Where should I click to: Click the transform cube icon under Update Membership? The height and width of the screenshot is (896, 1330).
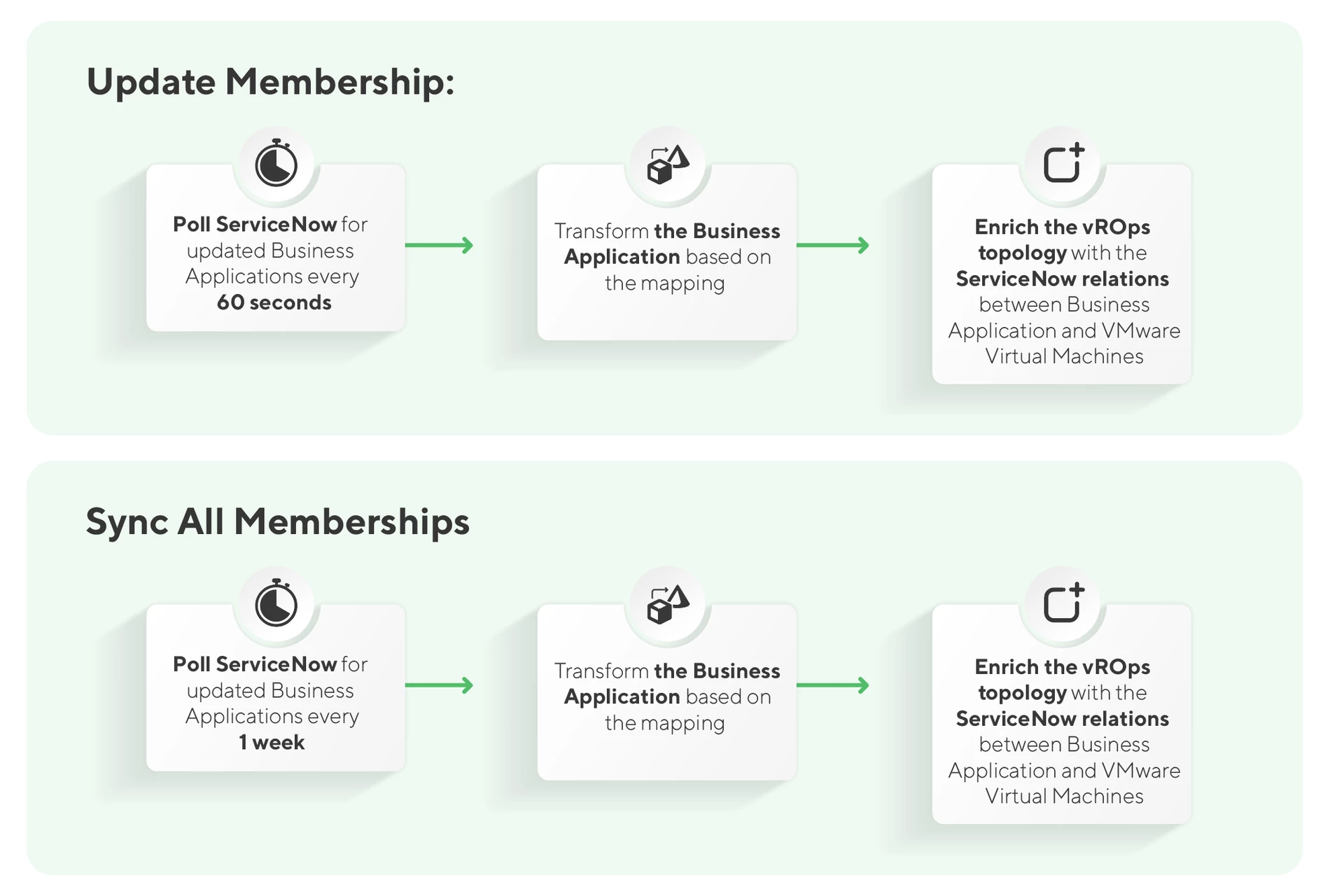pos(668,165)
